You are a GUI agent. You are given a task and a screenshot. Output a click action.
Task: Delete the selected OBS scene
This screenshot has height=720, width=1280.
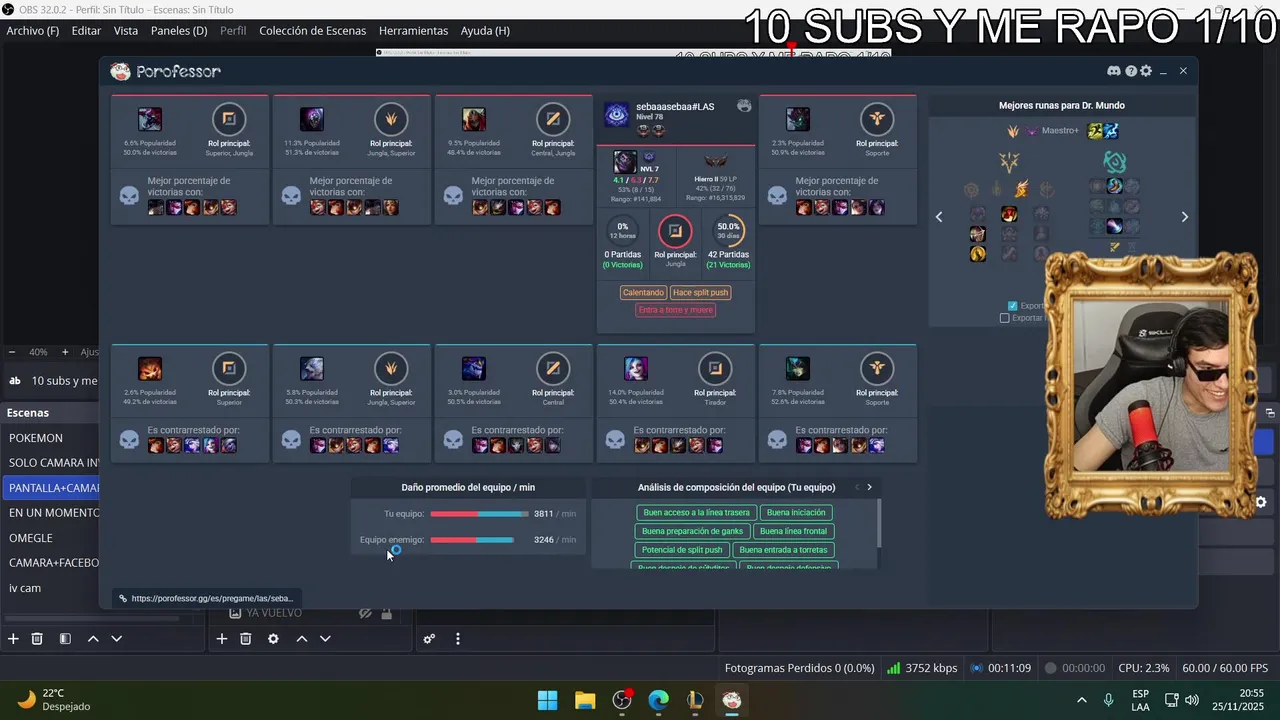pos(37,639)
